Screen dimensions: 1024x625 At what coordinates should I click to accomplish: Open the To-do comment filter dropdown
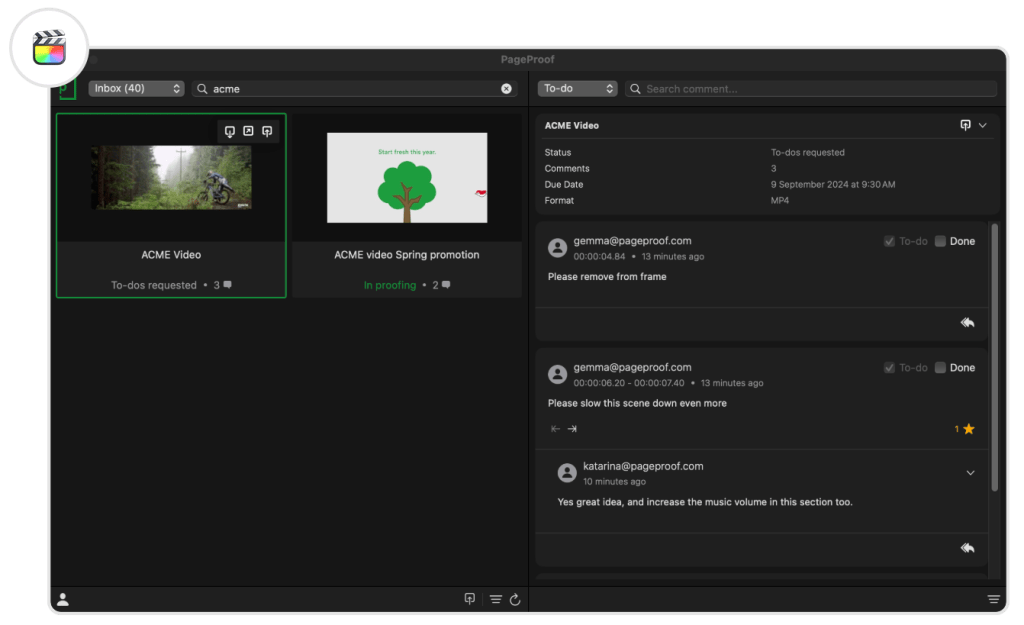(578, 88)
